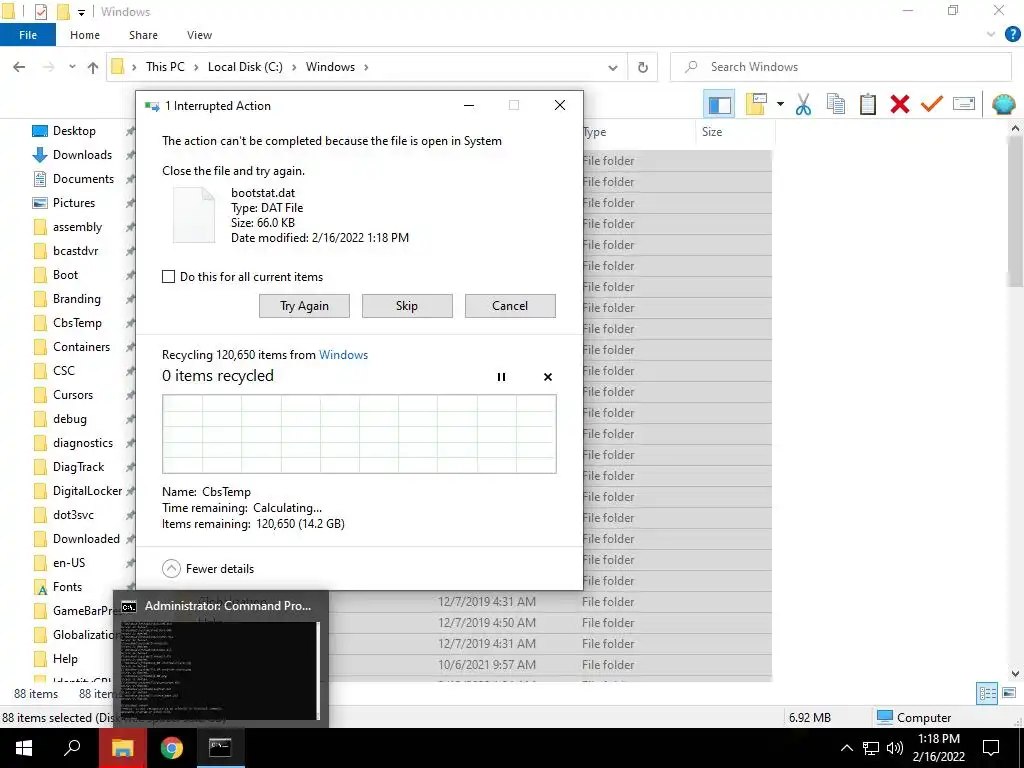Viewport: 1024px width, 768px height.
Task: Click the Windows breadcrumb segment
Action: coord(330,67)
